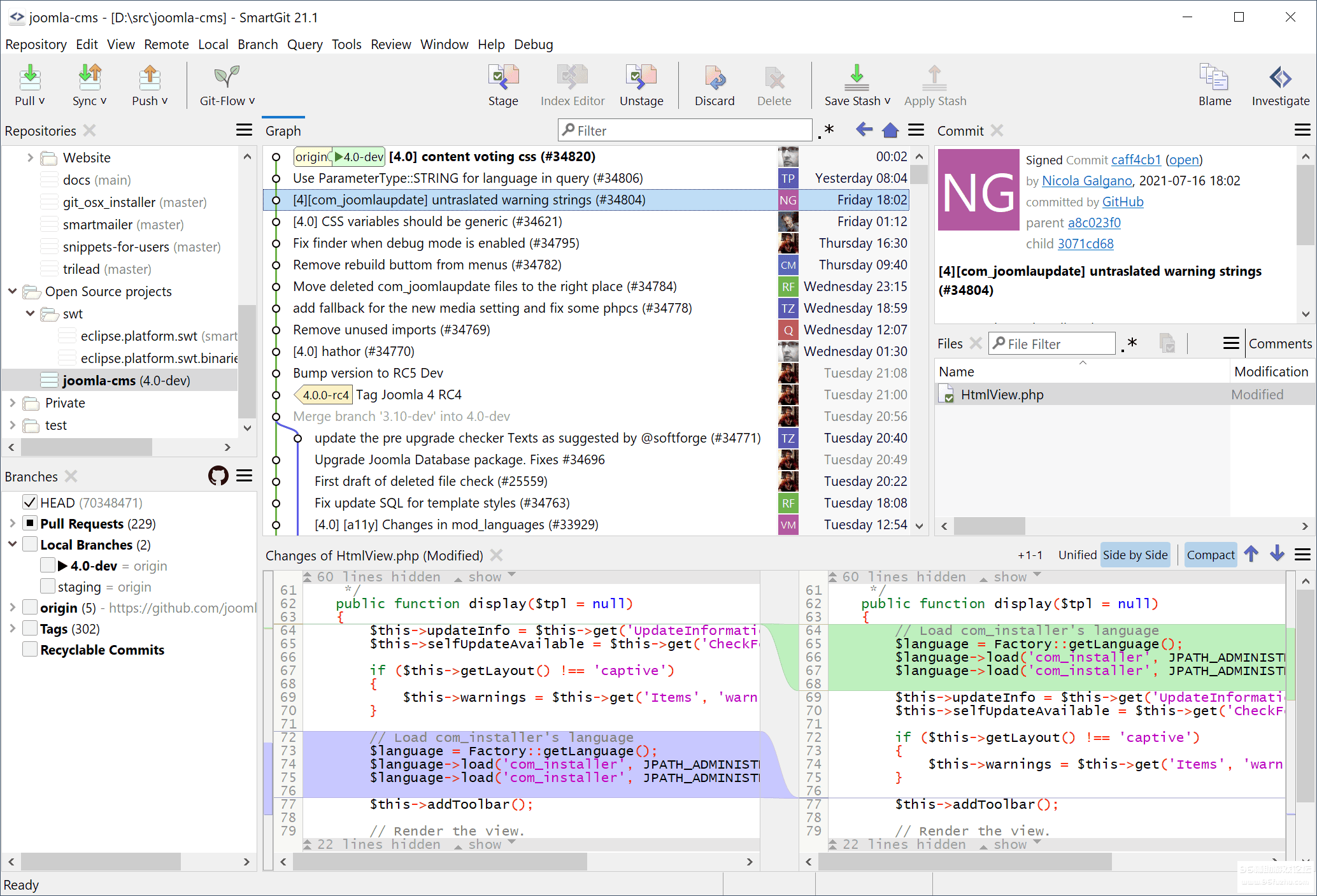The width and height of the screenshot is (1317, 896).
Task: Expand the Pull Requests node
Action: coord(12,523)
